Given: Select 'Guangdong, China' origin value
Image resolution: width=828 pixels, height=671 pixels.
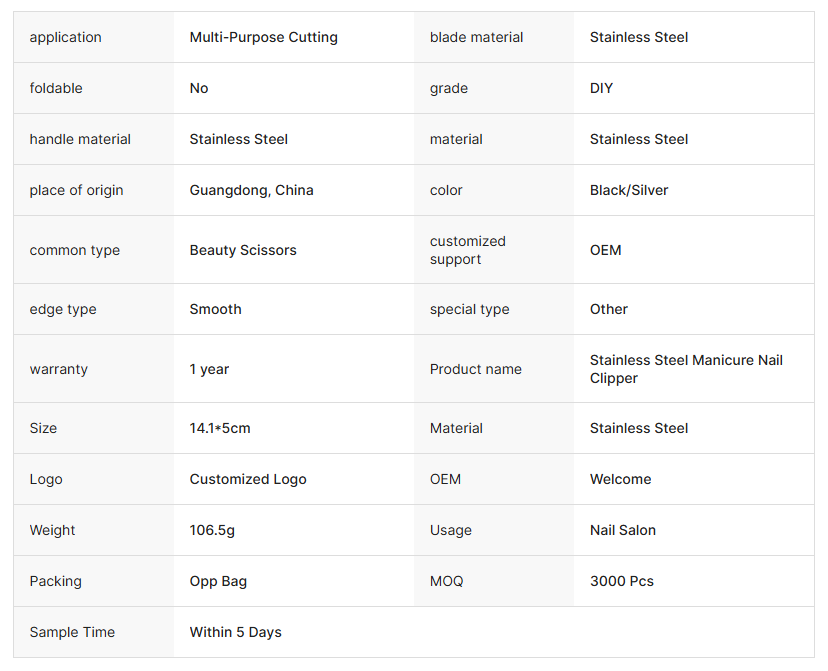Looking at the screenshot, I should (x=251, y=190).
